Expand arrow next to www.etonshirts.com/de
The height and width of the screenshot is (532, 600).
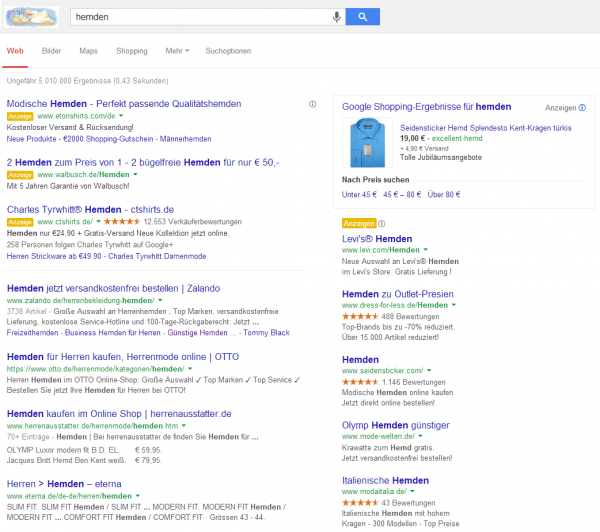coord(121,116)
